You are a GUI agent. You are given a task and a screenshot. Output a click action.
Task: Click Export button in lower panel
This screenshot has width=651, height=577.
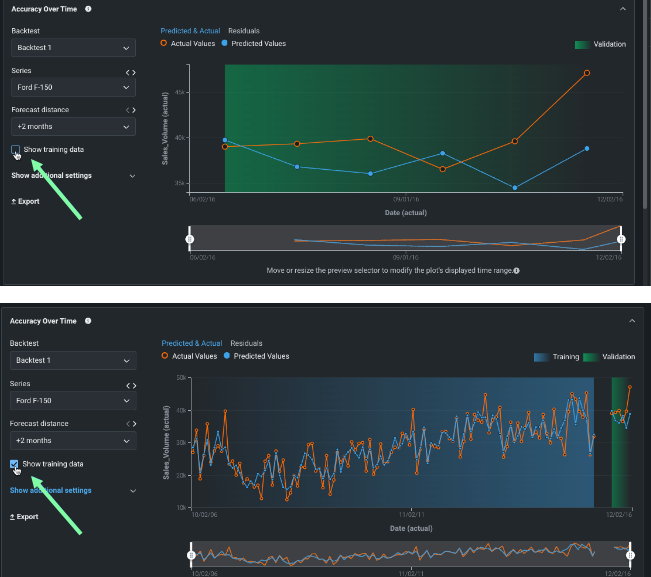coord(25,516)
